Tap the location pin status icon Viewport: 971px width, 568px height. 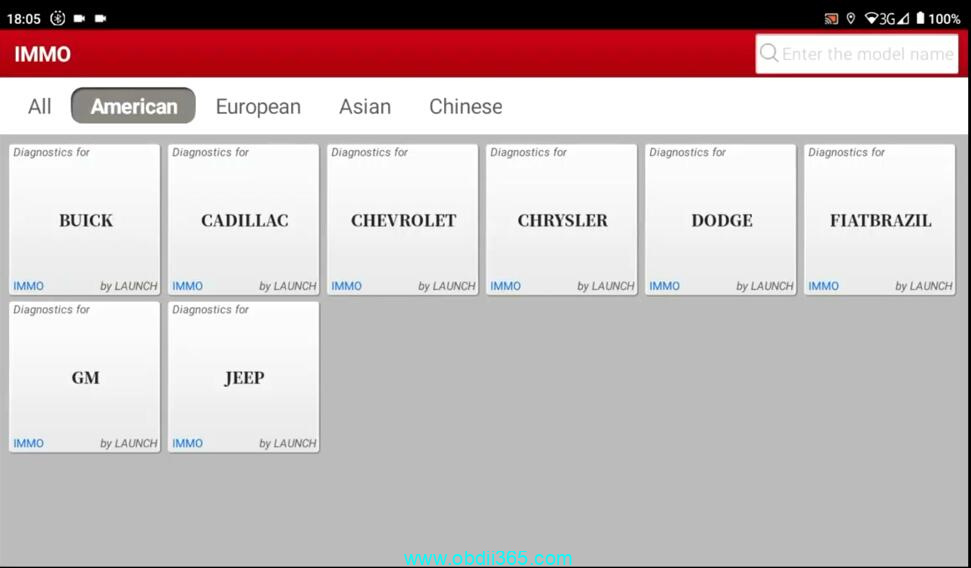pyautogui.click(x=851, y=18)
